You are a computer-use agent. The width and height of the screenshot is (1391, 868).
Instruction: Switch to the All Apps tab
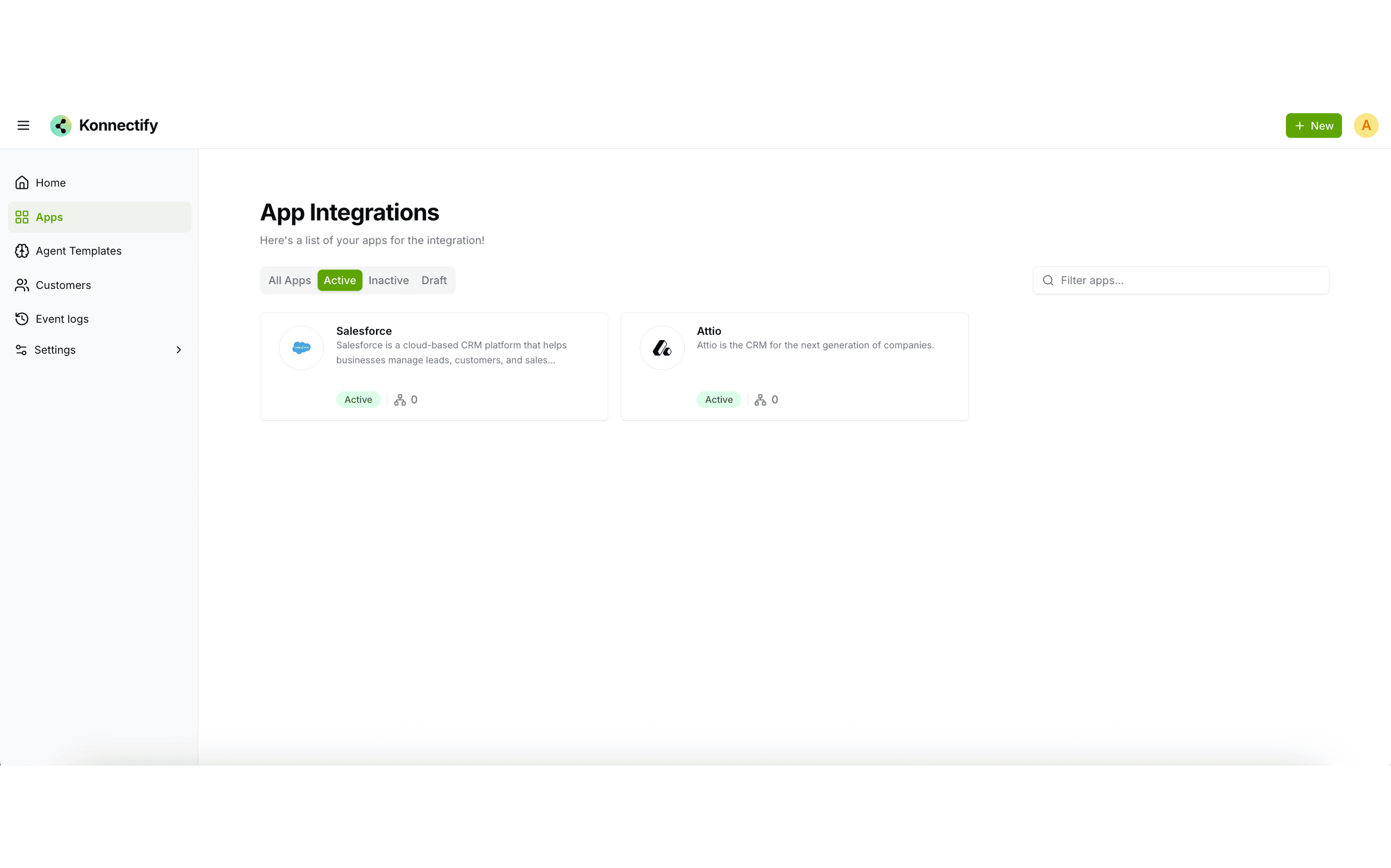click(289, 280)
